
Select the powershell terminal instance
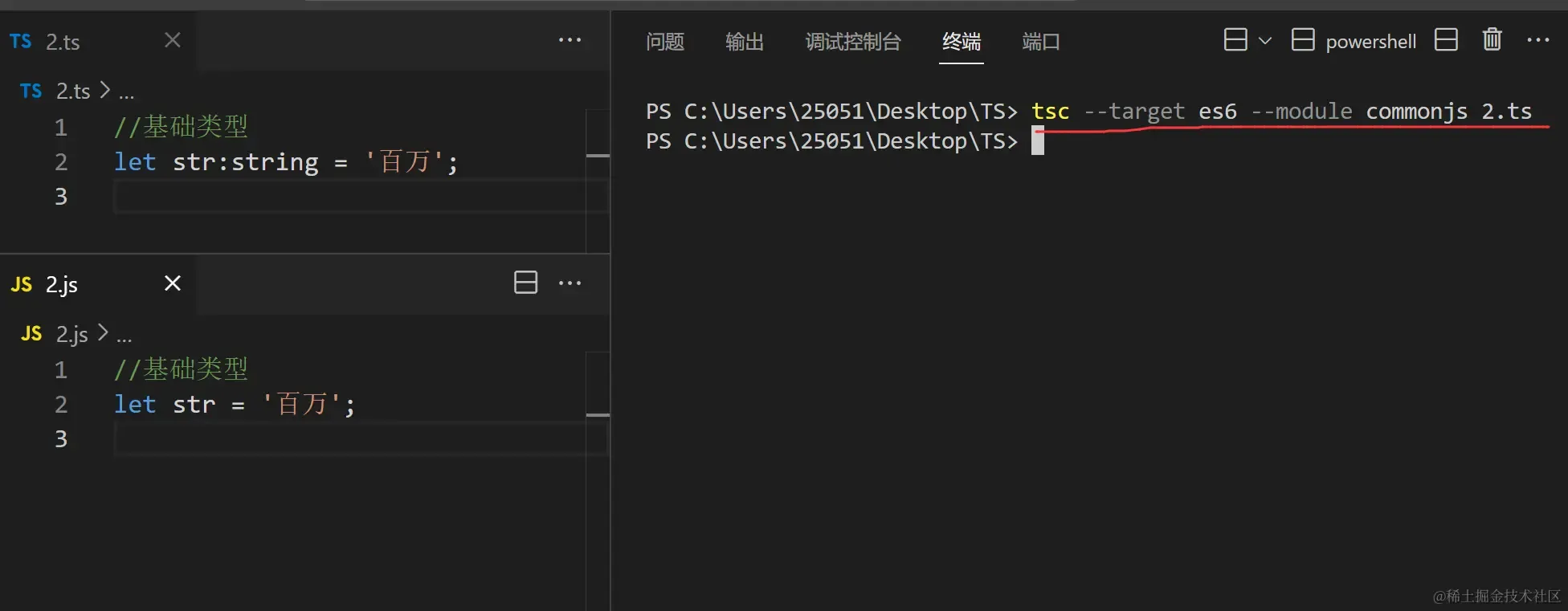pyautogui.click(x=1354, y=40)
